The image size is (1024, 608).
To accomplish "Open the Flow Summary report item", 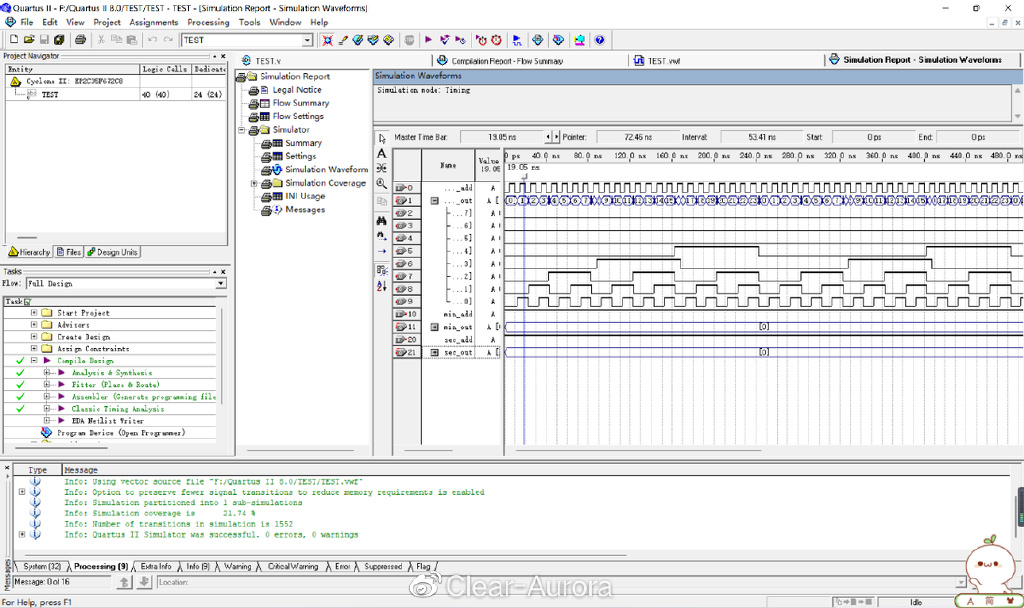I will click(300, 103).
